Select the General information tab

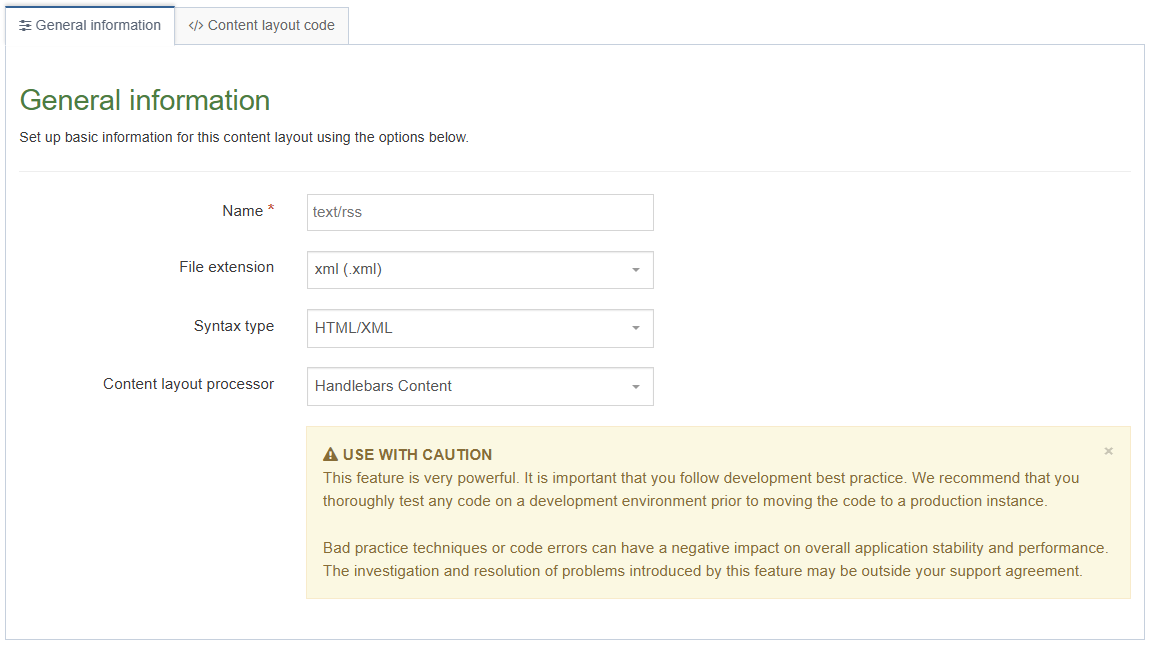90,25
